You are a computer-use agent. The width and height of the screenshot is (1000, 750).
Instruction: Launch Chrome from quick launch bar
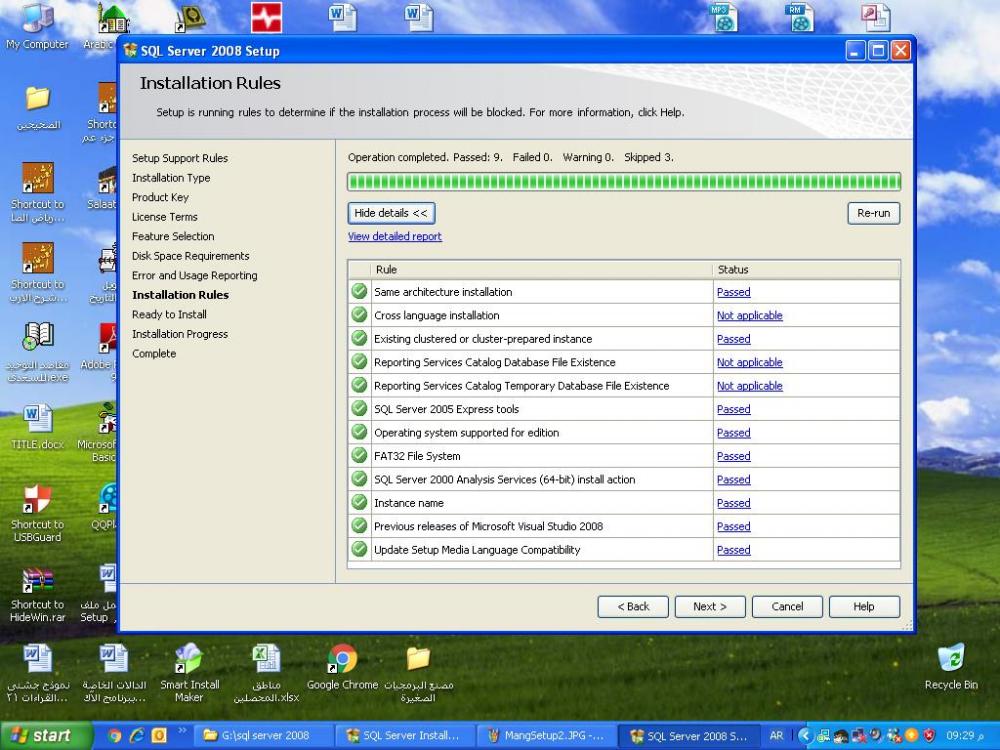pos(115,735)
